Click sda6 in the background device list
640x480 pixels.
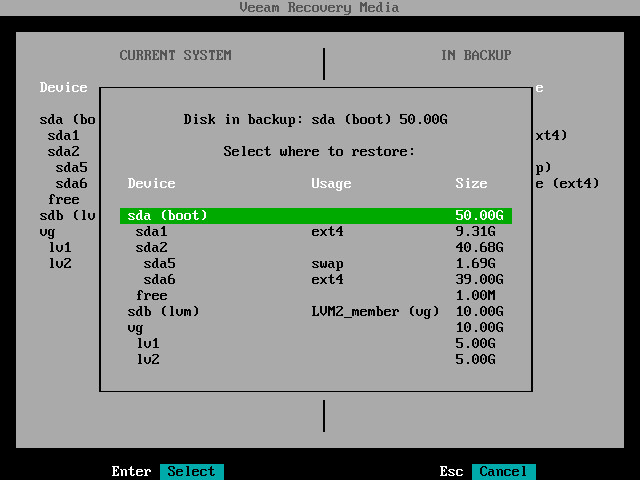(x=71, y=183)
